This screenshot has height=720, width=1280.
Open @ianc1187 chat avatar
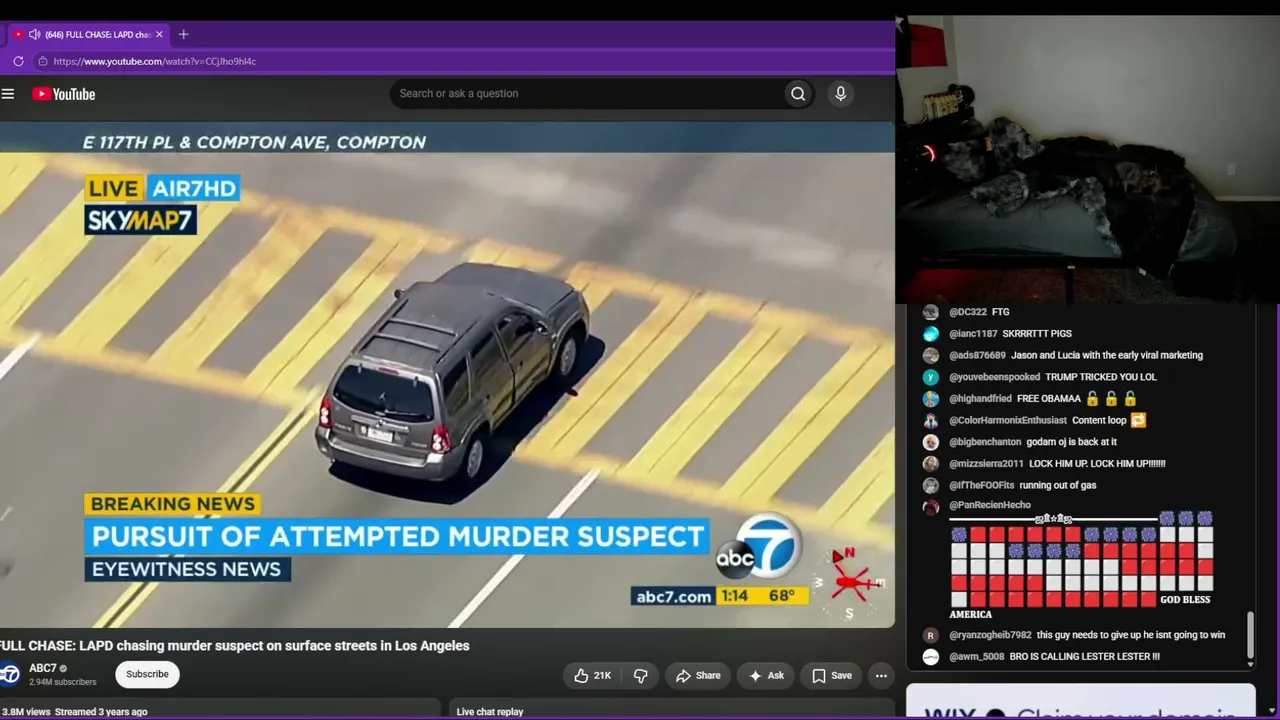coord(931,334)
